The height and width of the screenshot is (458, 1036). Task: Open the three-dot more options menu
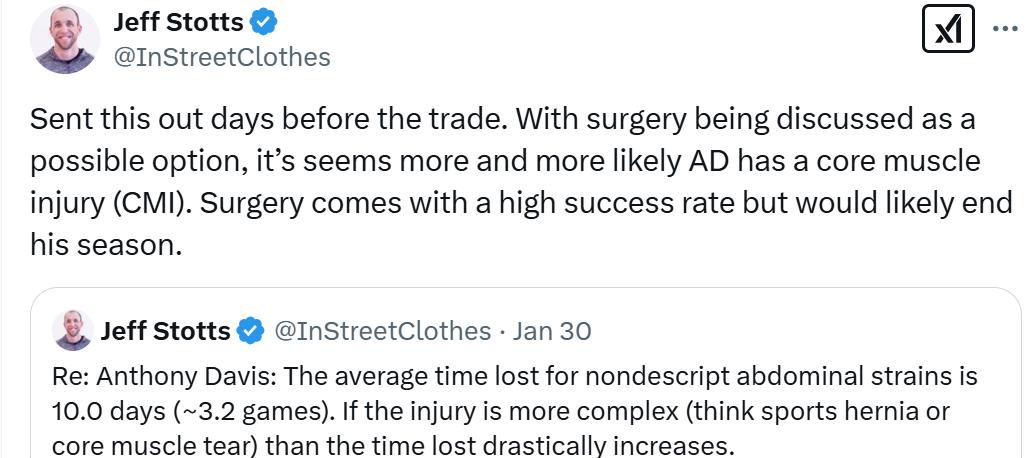tap(1004, 28)
